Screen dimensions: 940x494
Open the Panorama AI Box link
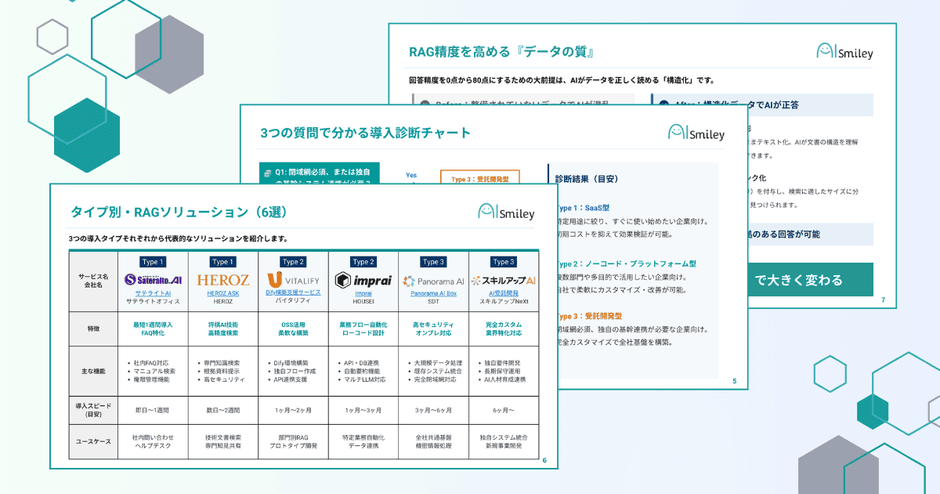(x=433, y=294)
